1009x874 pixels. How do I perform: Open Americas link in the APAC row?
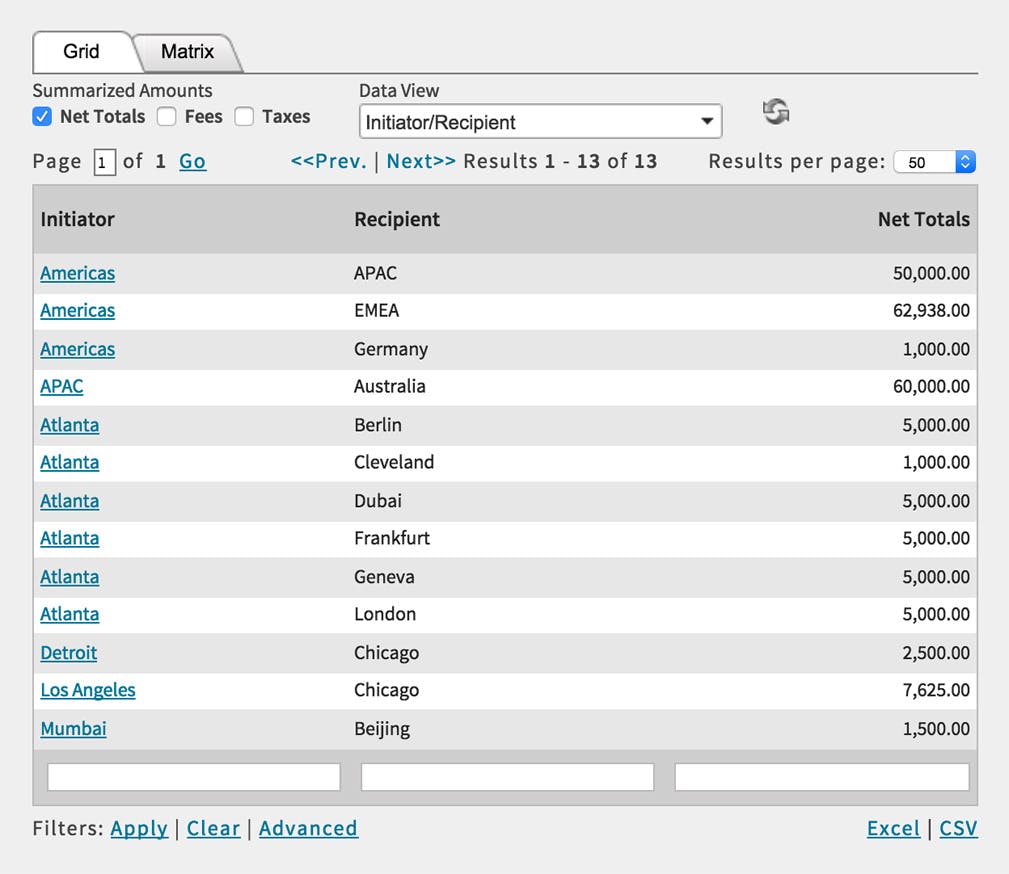tap(77, 274)
